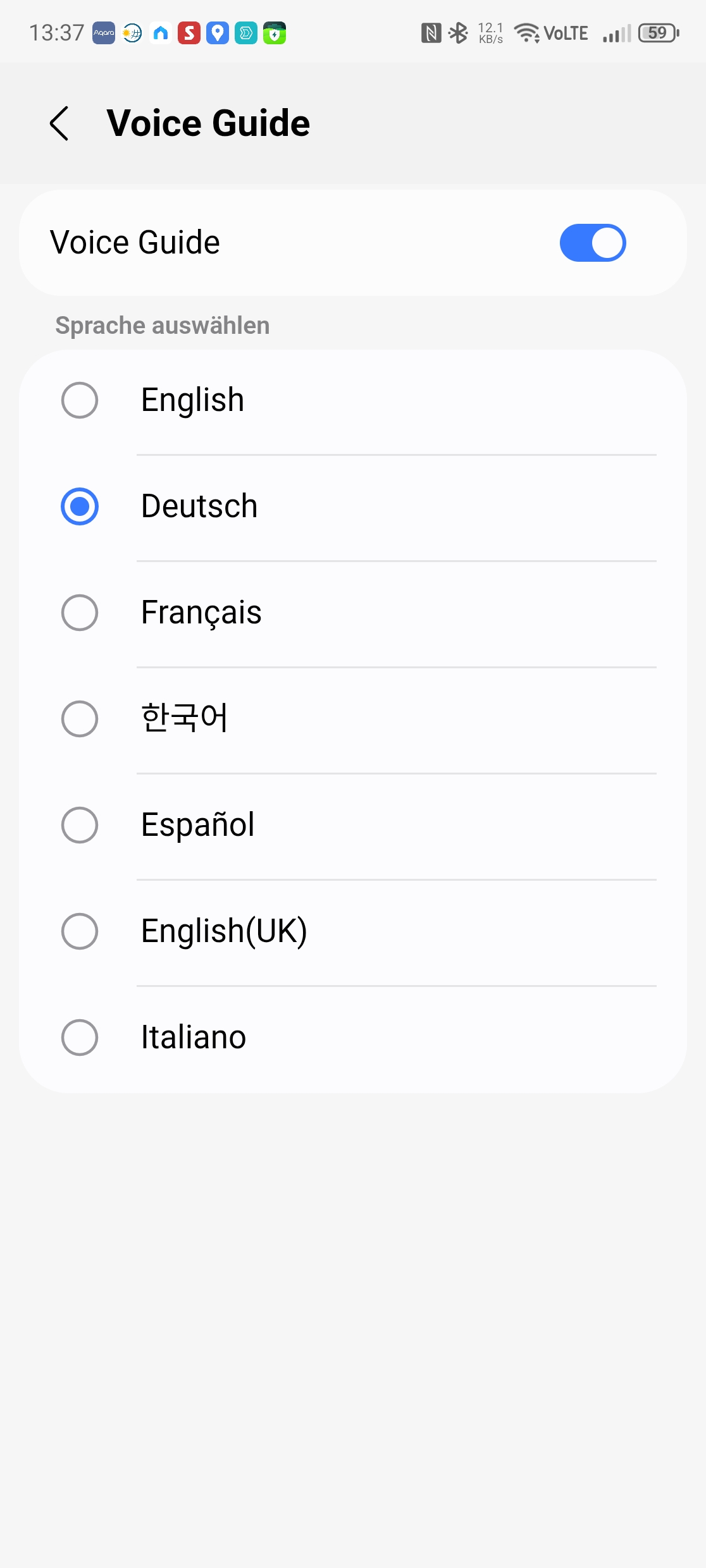Tap the Aqara notification icon

(x=104, y=33)
